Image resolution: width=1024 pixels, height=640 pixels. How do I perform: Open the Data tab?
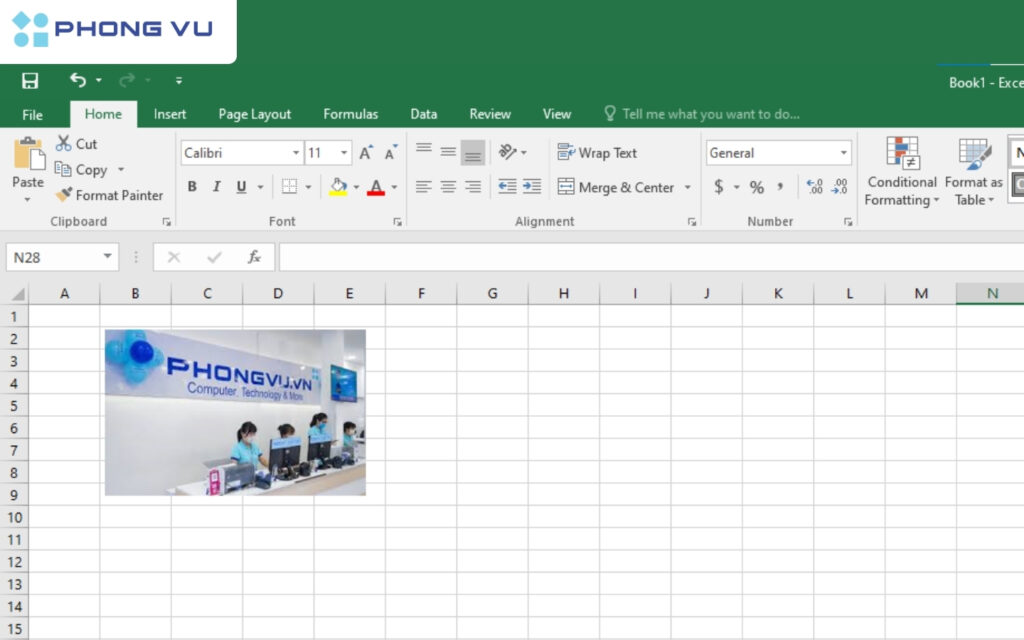tap(424, 114)
